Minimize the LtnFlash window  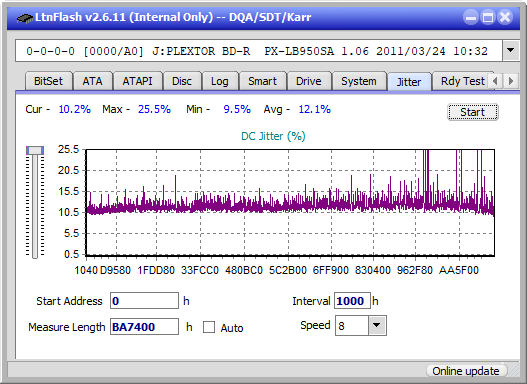[x=471, y=17]
